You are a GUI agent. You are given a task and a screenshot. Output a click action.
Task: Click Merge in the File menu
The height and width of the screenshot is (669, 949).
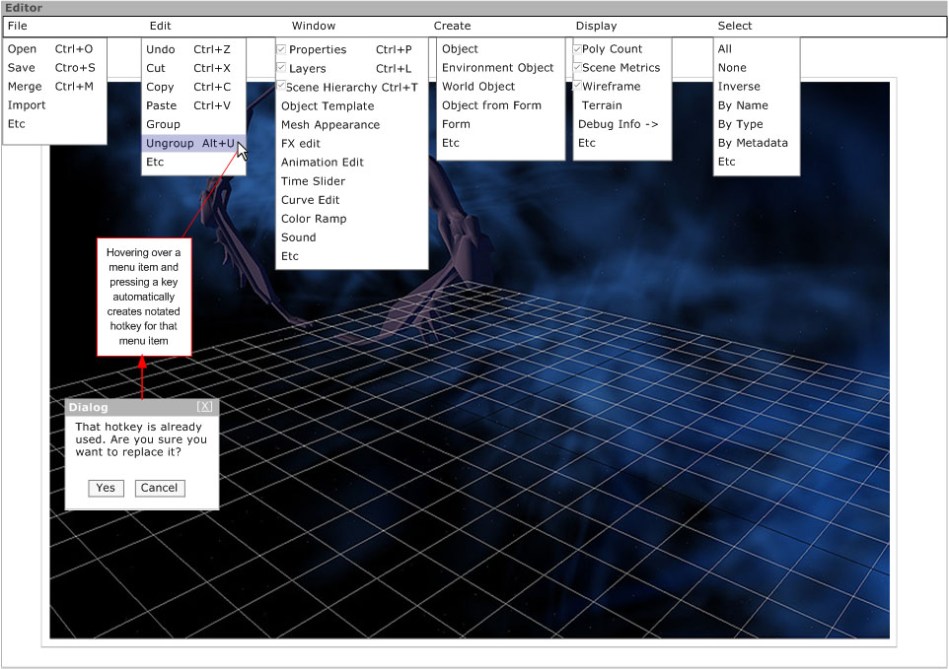coord(25,87)
